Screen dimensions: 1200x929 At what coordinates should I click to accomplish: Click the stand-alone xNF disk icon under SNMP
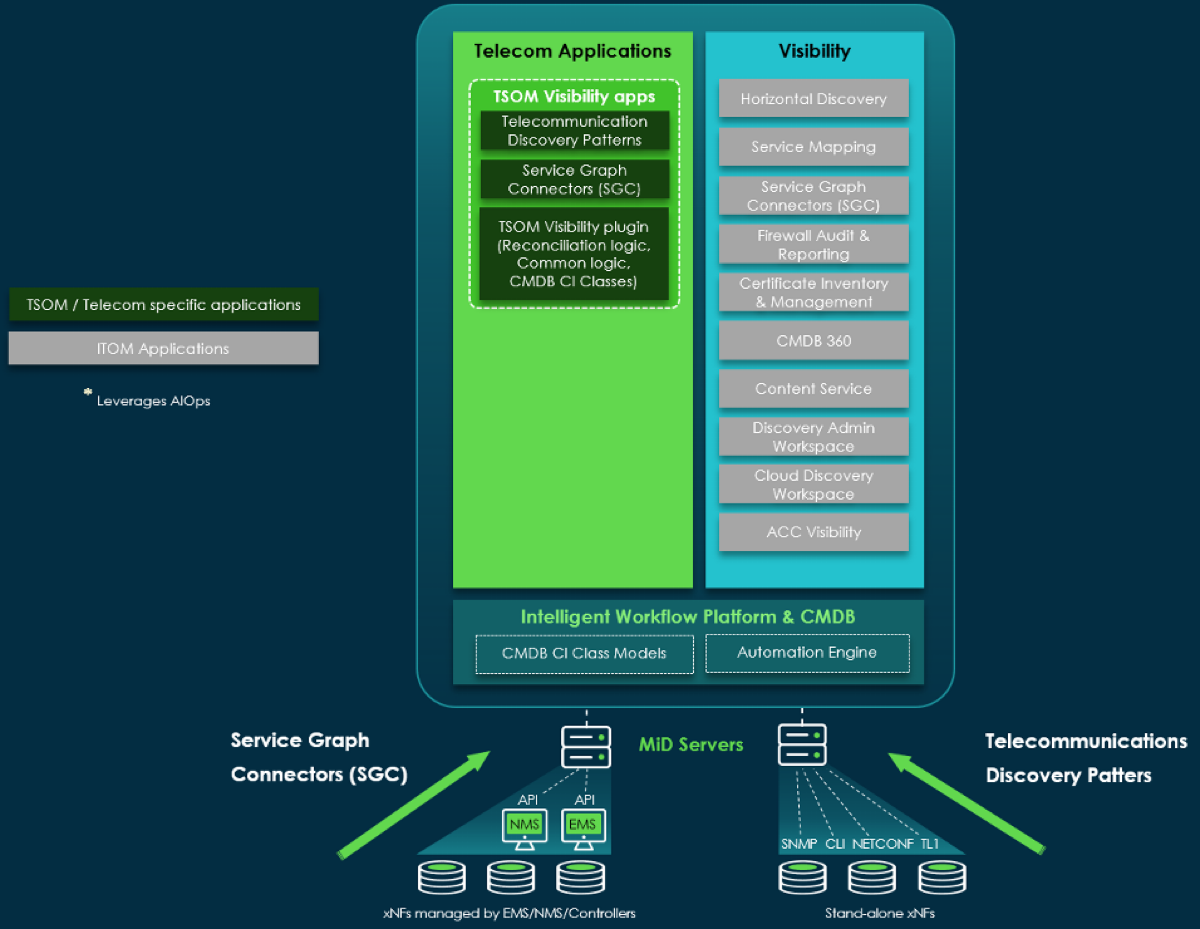[802, 878]
